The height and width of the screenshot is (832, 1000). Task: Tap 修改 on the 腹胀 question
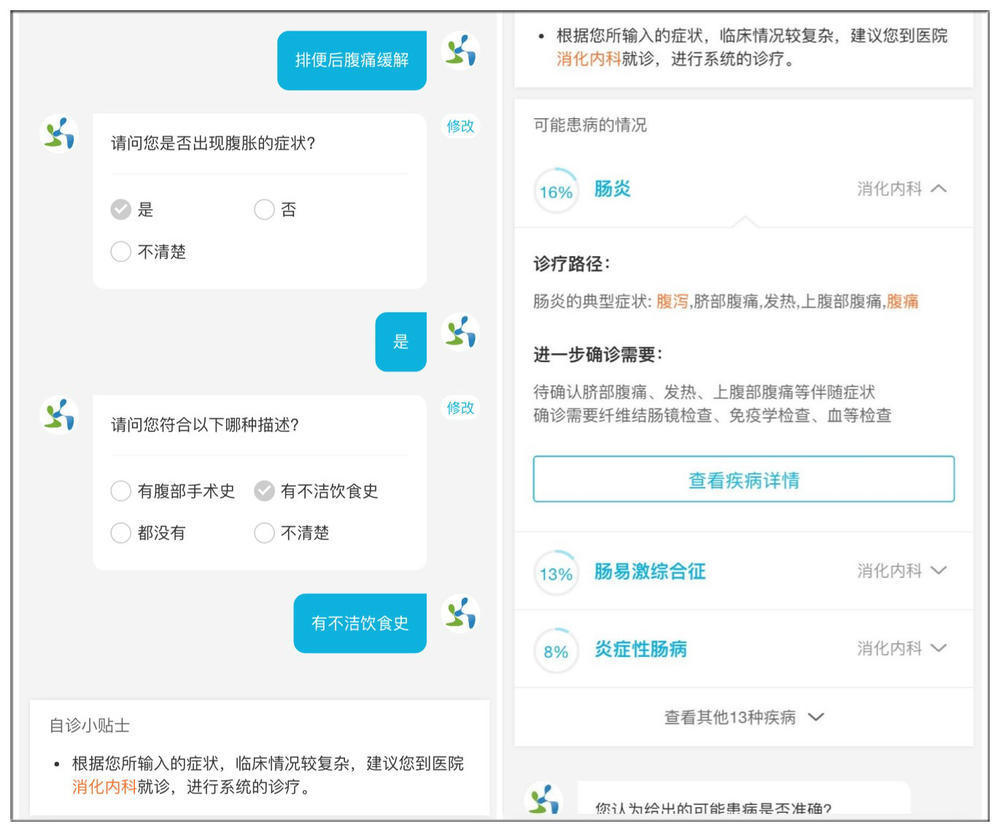pyautogui.click(x=459, y=127)
